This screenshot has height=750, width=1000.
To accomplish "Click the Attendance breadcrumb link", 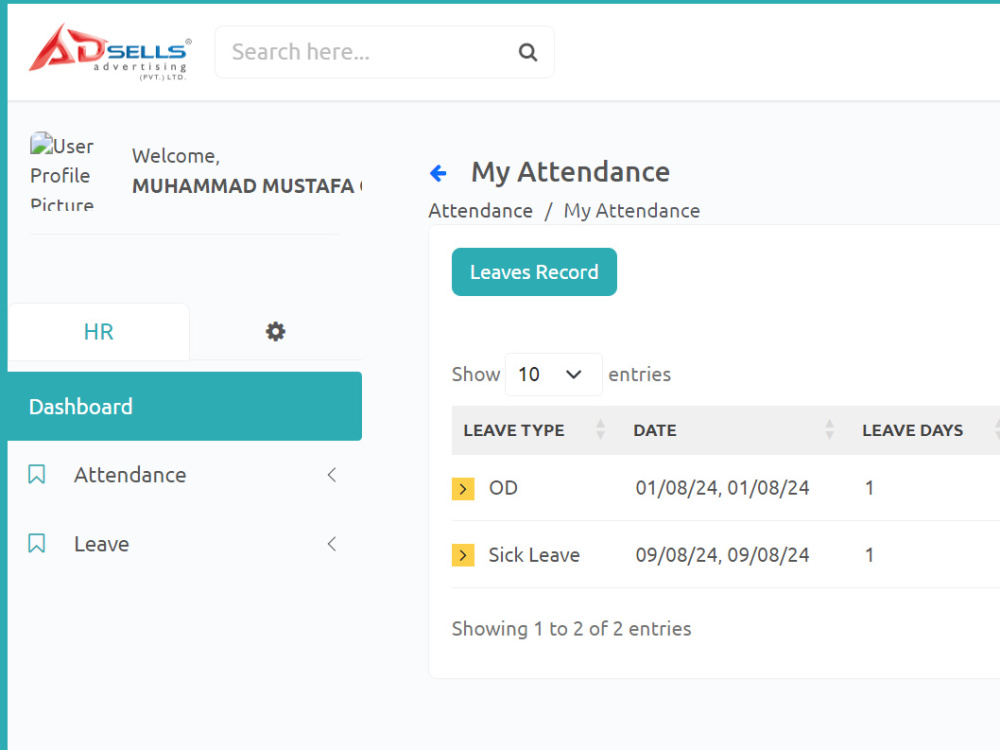I will (x=480, y=211).
